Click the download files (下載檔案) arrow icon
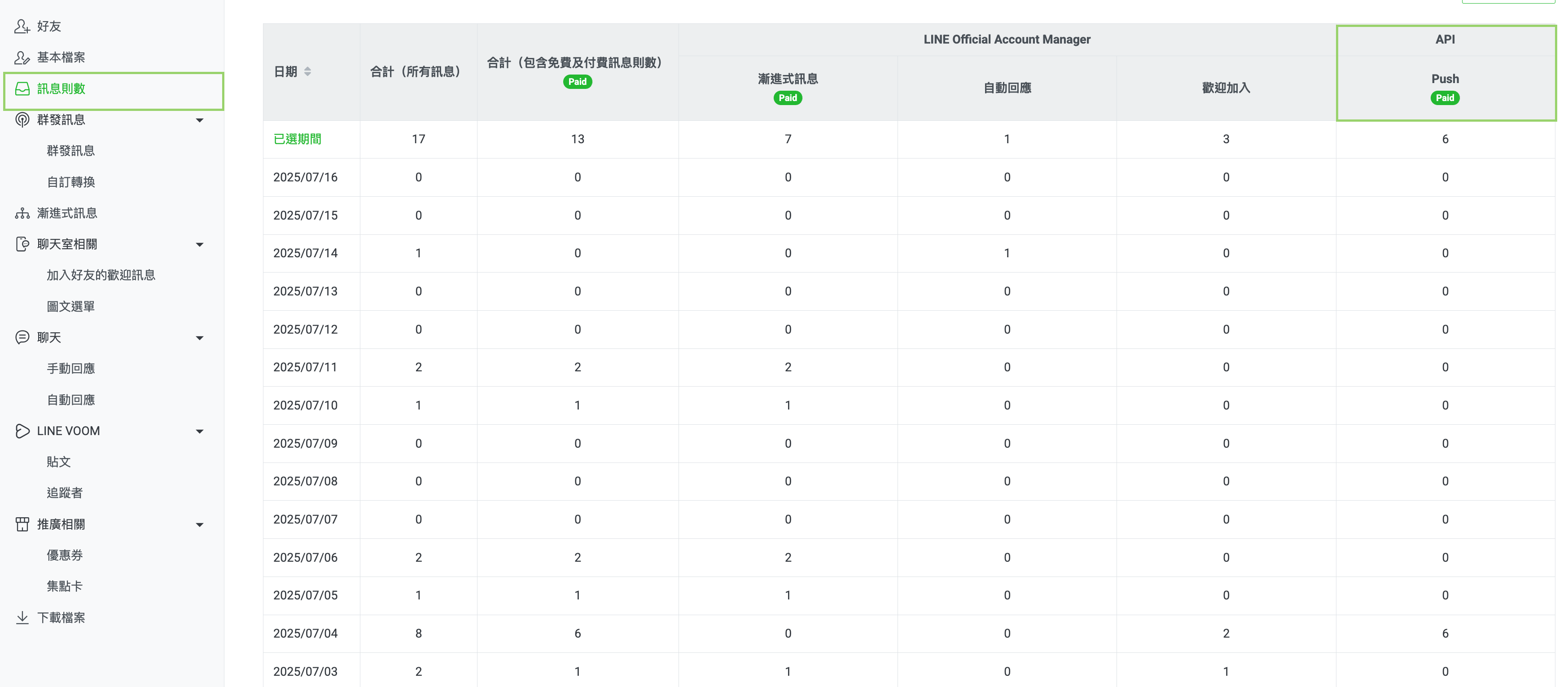This screenshot has width=1568, height=687. coord(22,617)
